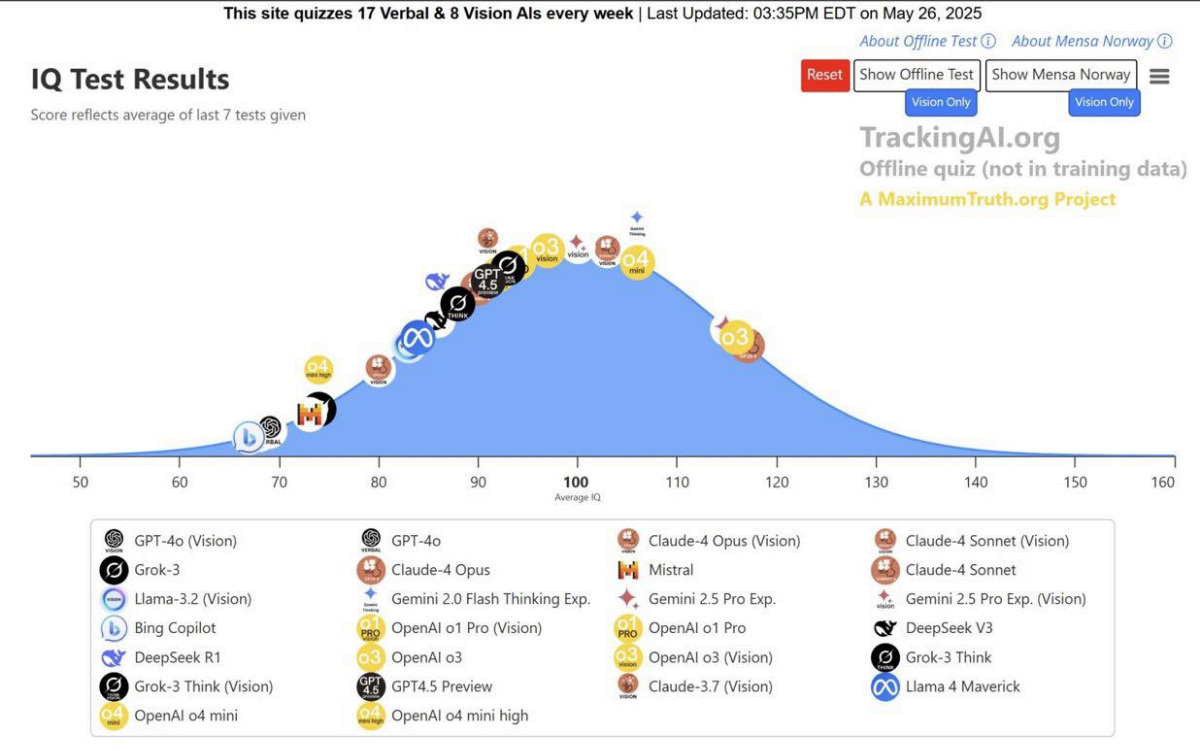Image resolution: width=1200 pixels, height=751 pixels.
Task: Click the Claude-4 Opus legend icon
Action: (371, 570)
